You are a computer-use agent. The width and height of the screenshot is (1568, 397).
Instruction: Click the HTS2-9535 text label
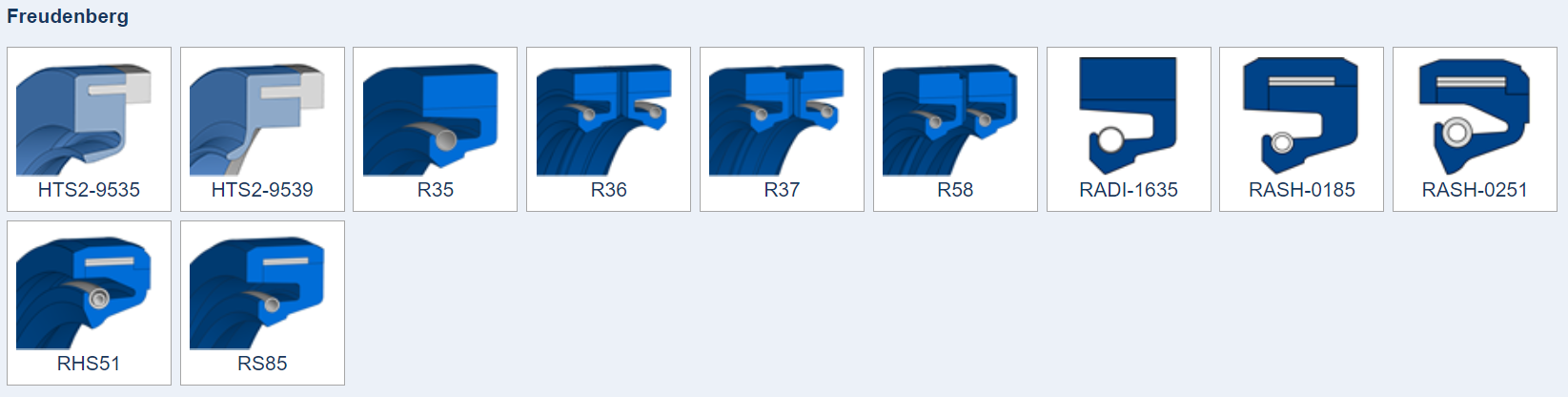[x=89, y=190]
